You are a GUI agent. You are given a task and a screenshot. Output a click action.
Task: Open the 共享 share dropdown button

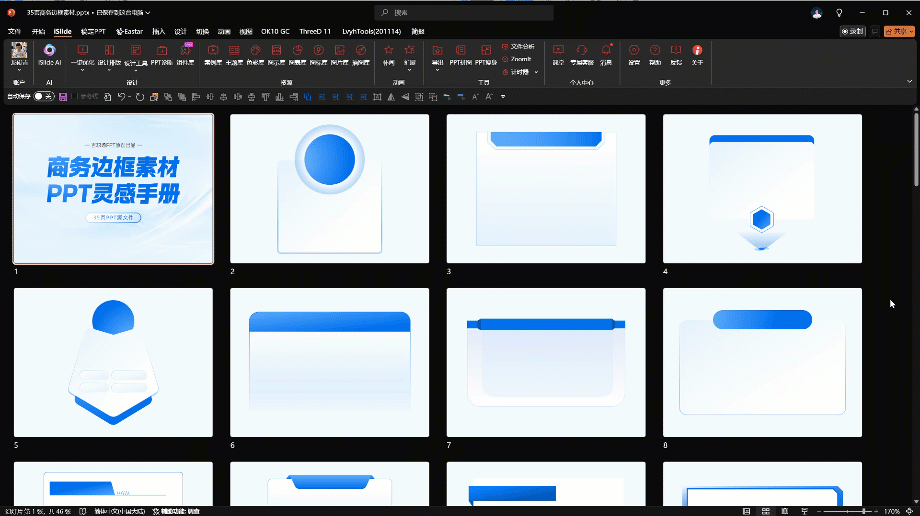(899, 31)
